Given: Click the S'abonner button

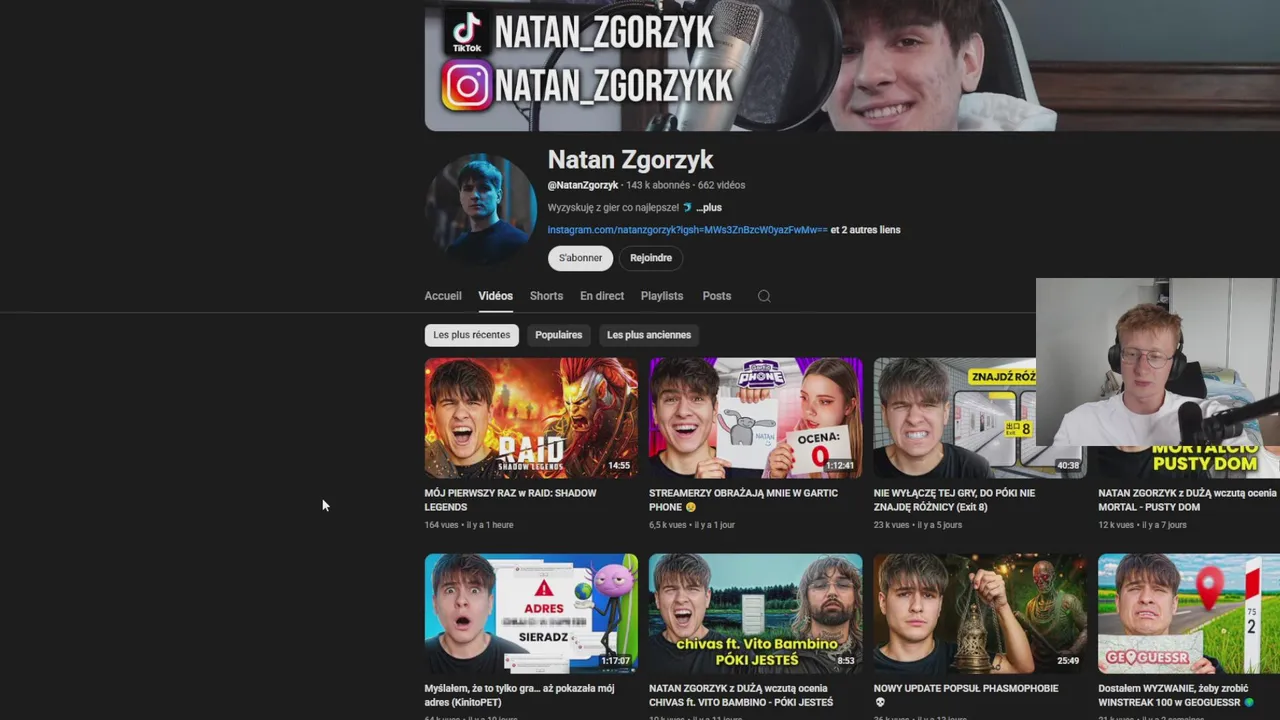Looking at the screenshot, I should pyautogui.click(x=580, y=258).
